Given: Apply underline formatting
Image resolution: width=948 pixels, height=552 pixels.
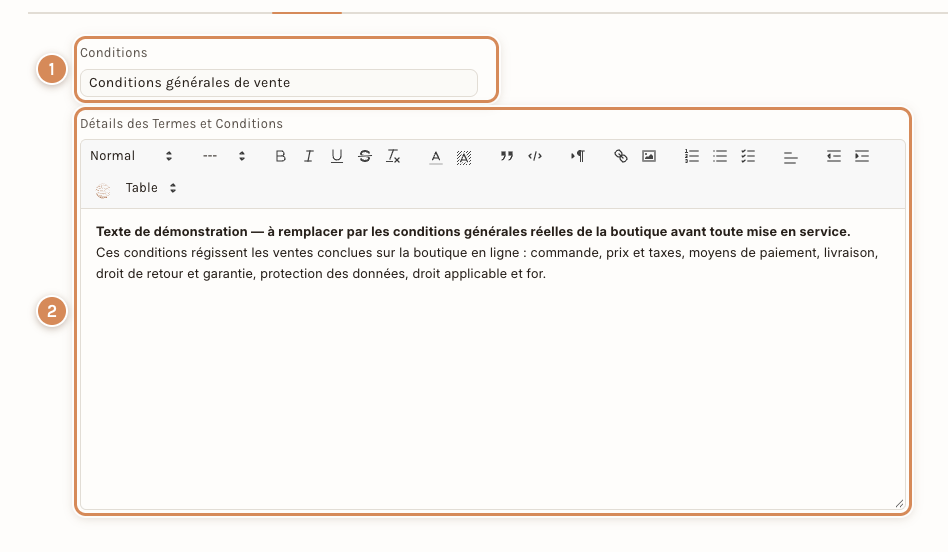Looking at the screenshot, I should point(337,156).
